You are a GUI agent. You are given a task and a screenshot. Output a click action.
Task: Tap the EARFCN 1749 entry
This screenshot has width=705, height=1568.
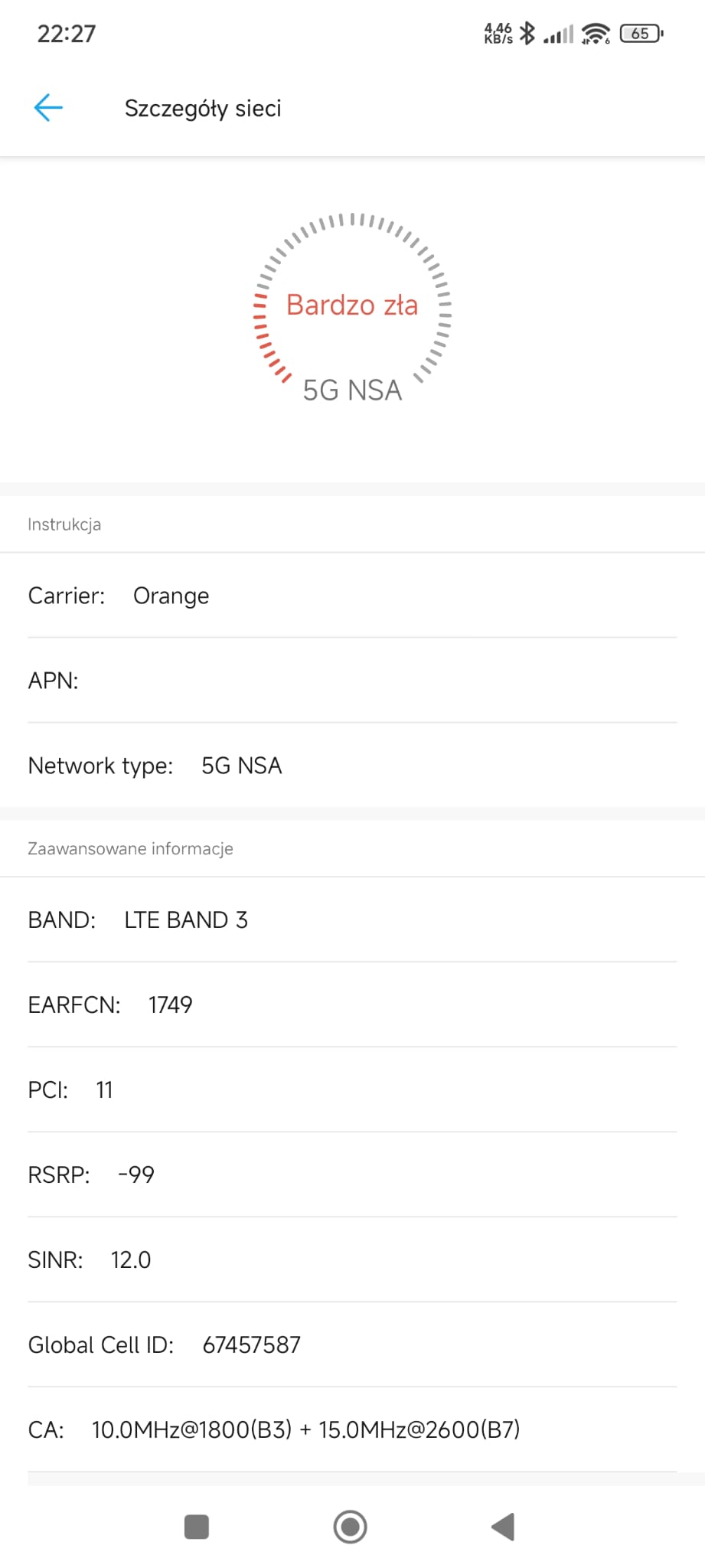[x=352, y=1004]
